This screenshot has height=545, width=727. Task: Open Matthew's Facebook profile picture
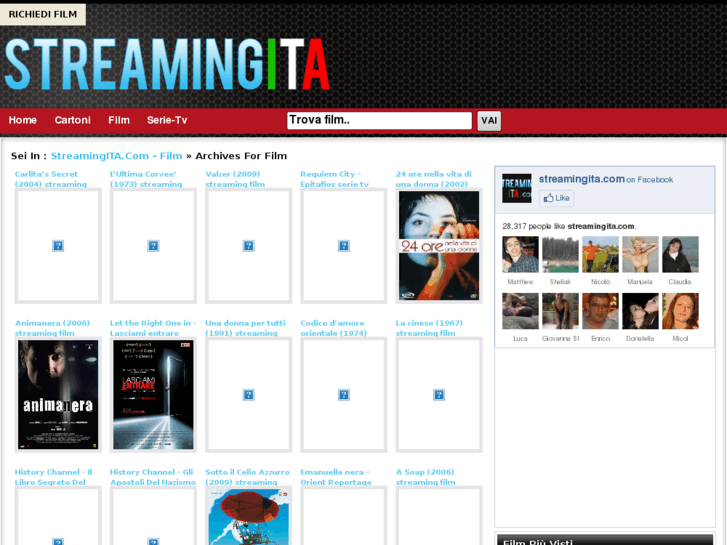520,254
